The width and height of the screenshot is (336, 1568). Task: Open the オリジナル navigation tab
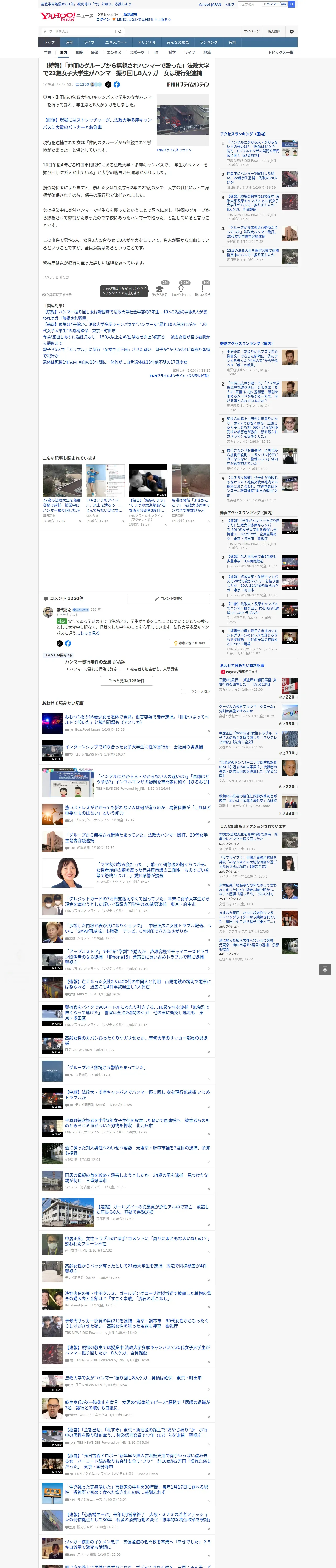pos(147,43)
